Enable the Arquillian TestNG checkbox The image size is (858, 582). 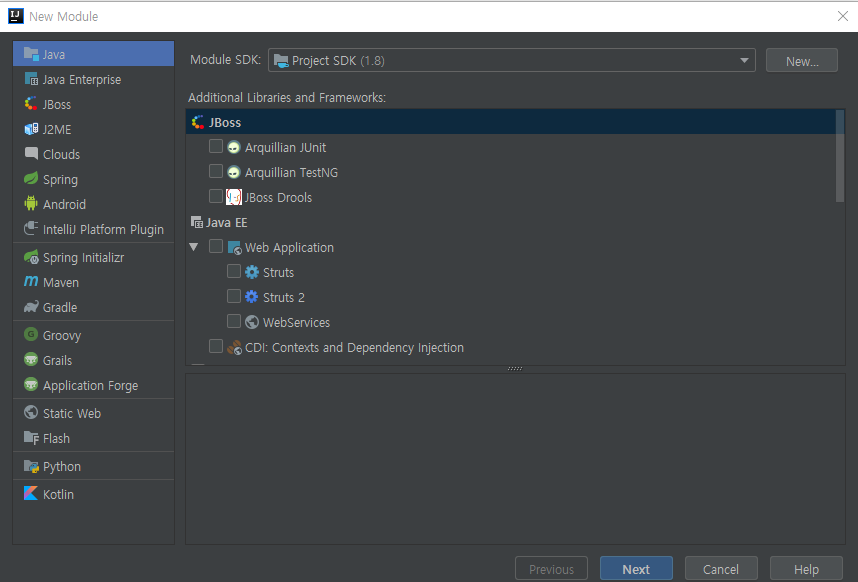coord(216,172)
